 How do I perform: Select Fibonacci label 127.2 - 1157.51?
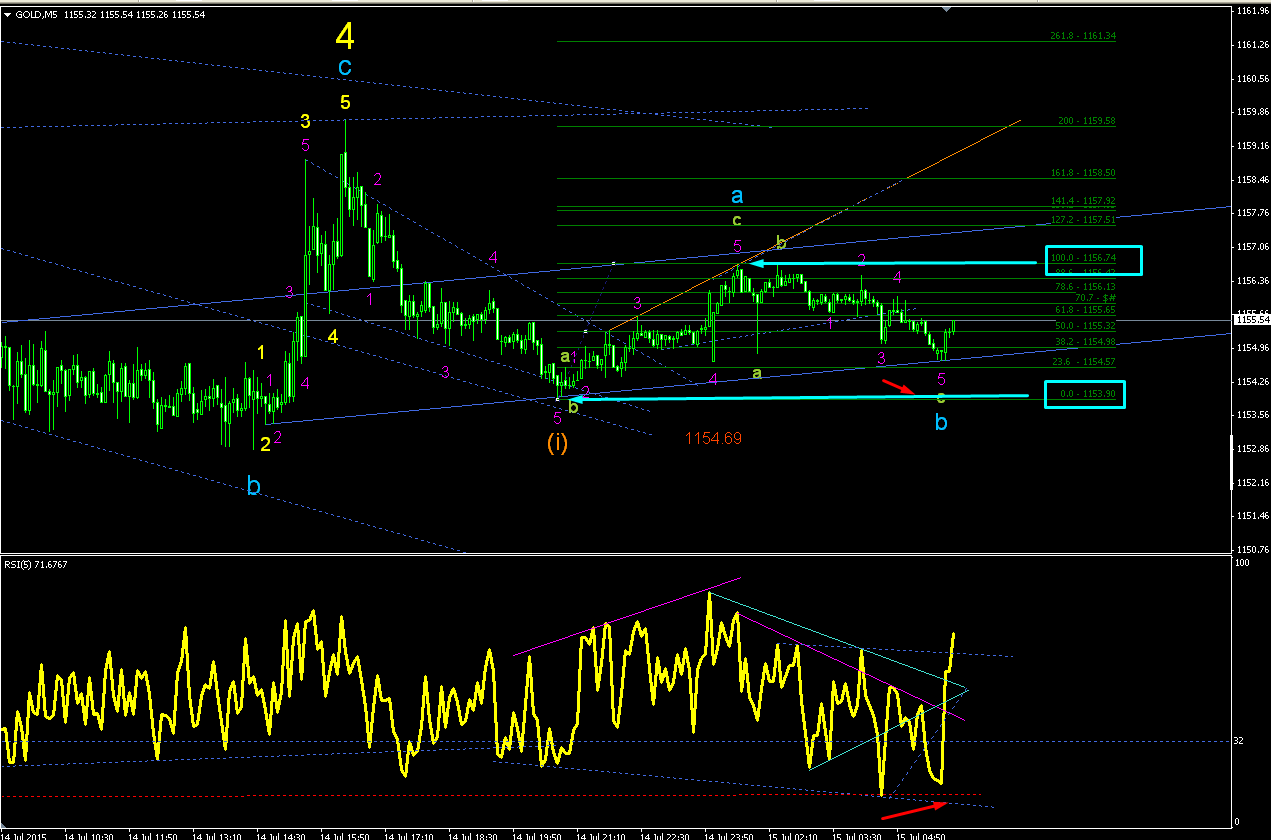1083,220
